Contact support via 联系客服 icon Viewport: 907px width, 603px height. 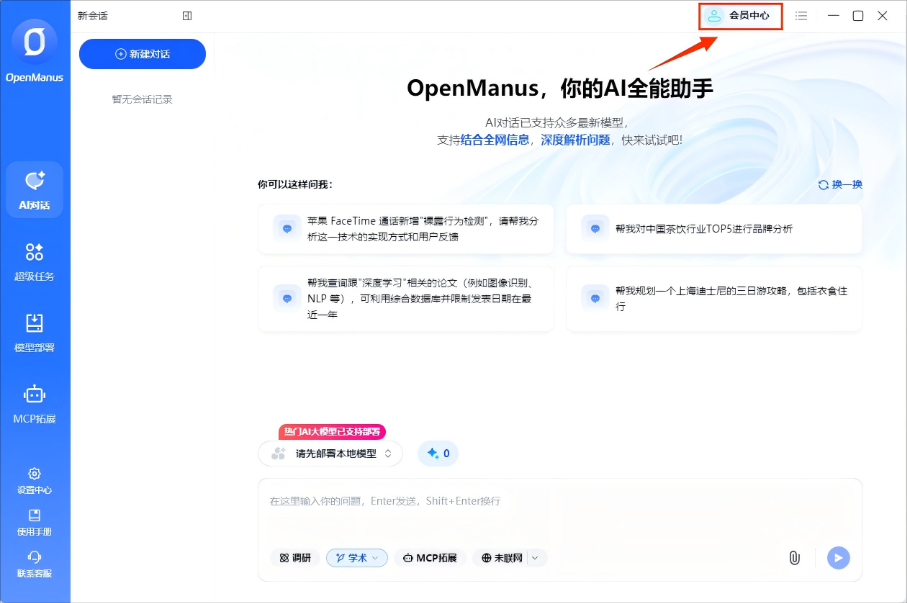point(35,563)
